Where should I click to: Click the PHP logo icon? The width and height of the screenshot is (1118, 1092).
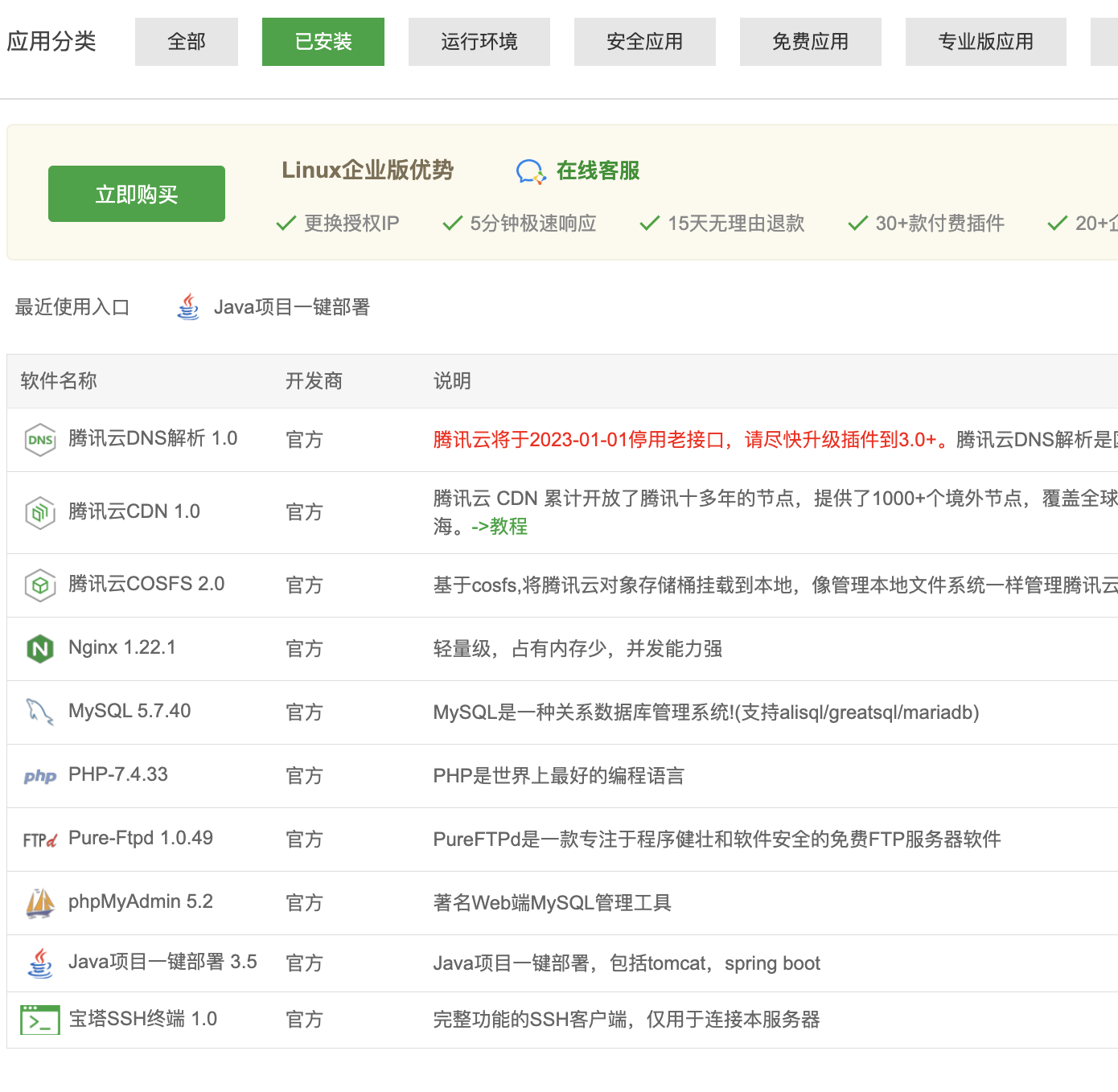(40, 776)
